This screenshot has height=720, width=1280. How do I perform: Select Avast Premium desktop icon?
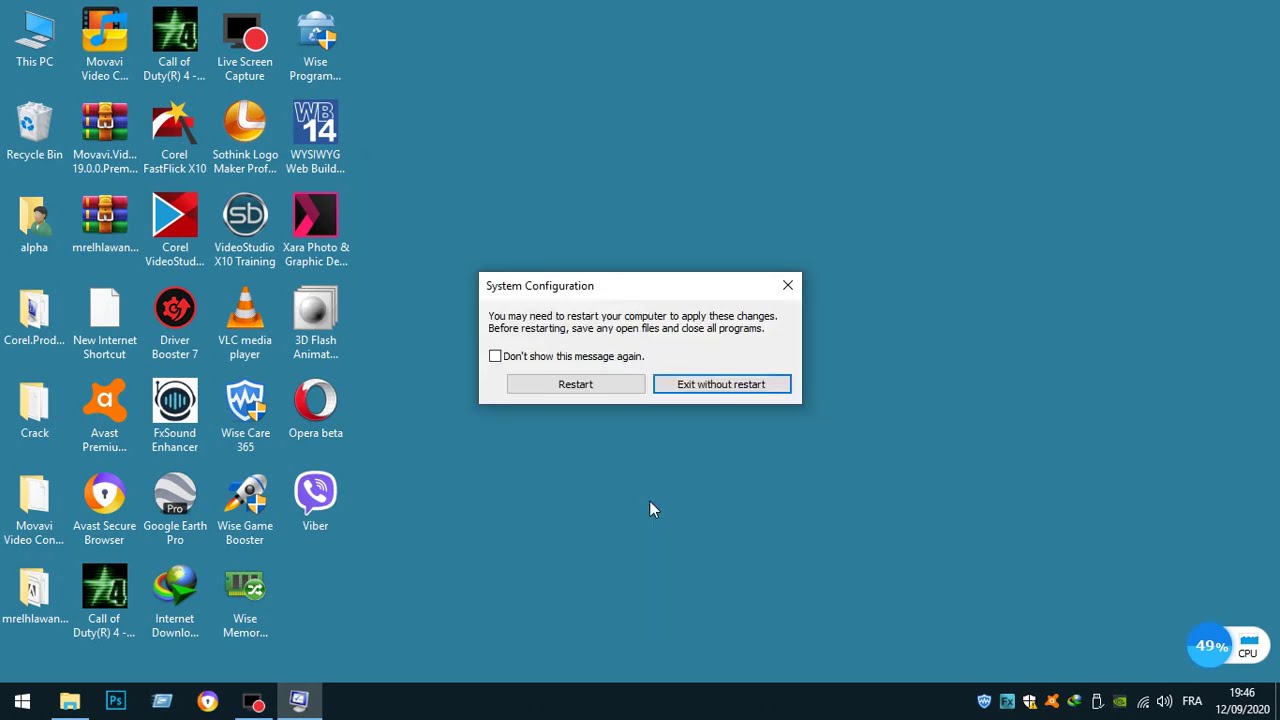(104, 417)
